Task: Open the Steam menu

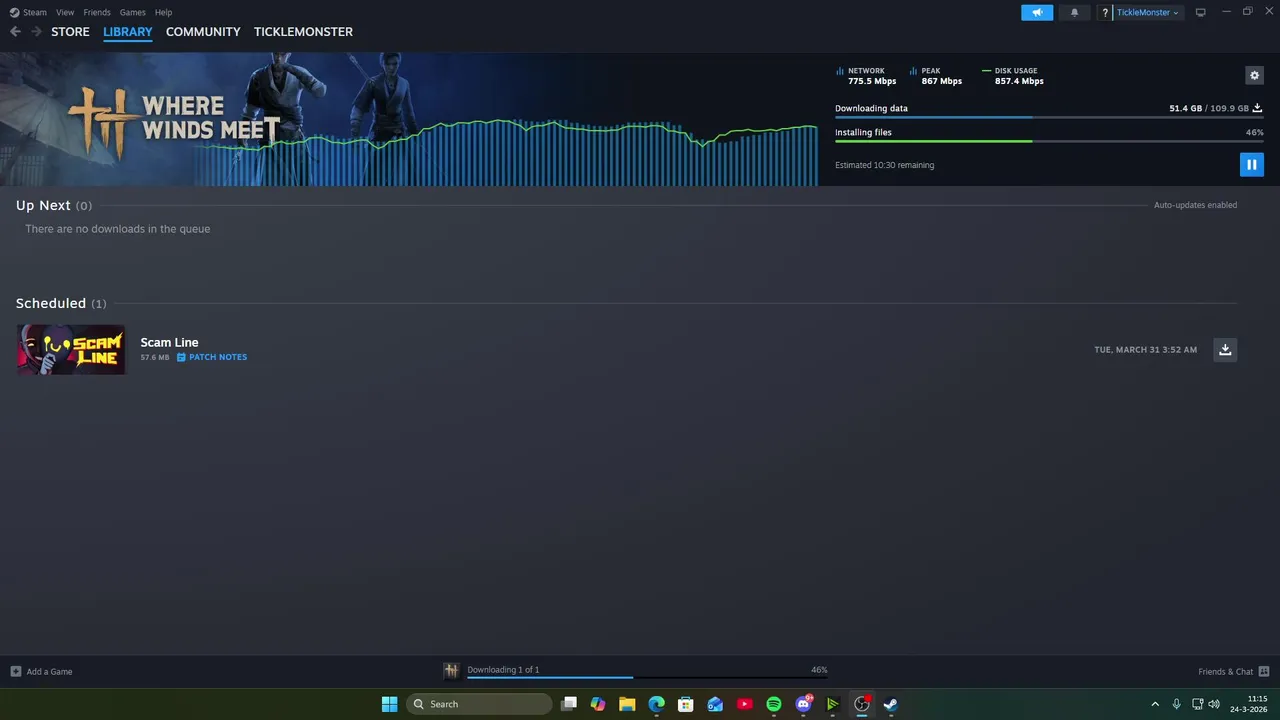Action: tap(35, 12)
